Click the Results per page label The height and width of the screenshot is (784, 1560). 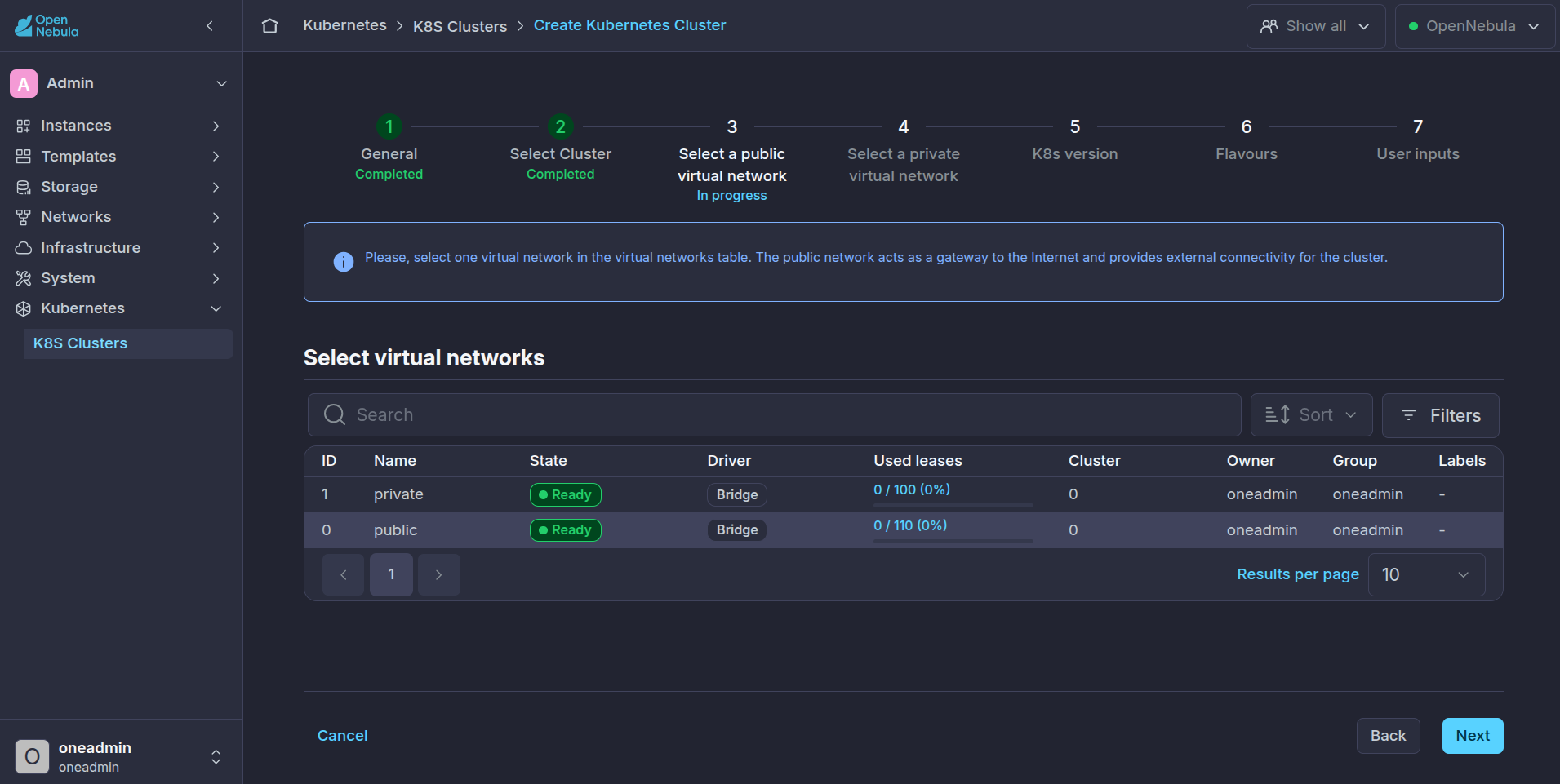pos(1298,574)
